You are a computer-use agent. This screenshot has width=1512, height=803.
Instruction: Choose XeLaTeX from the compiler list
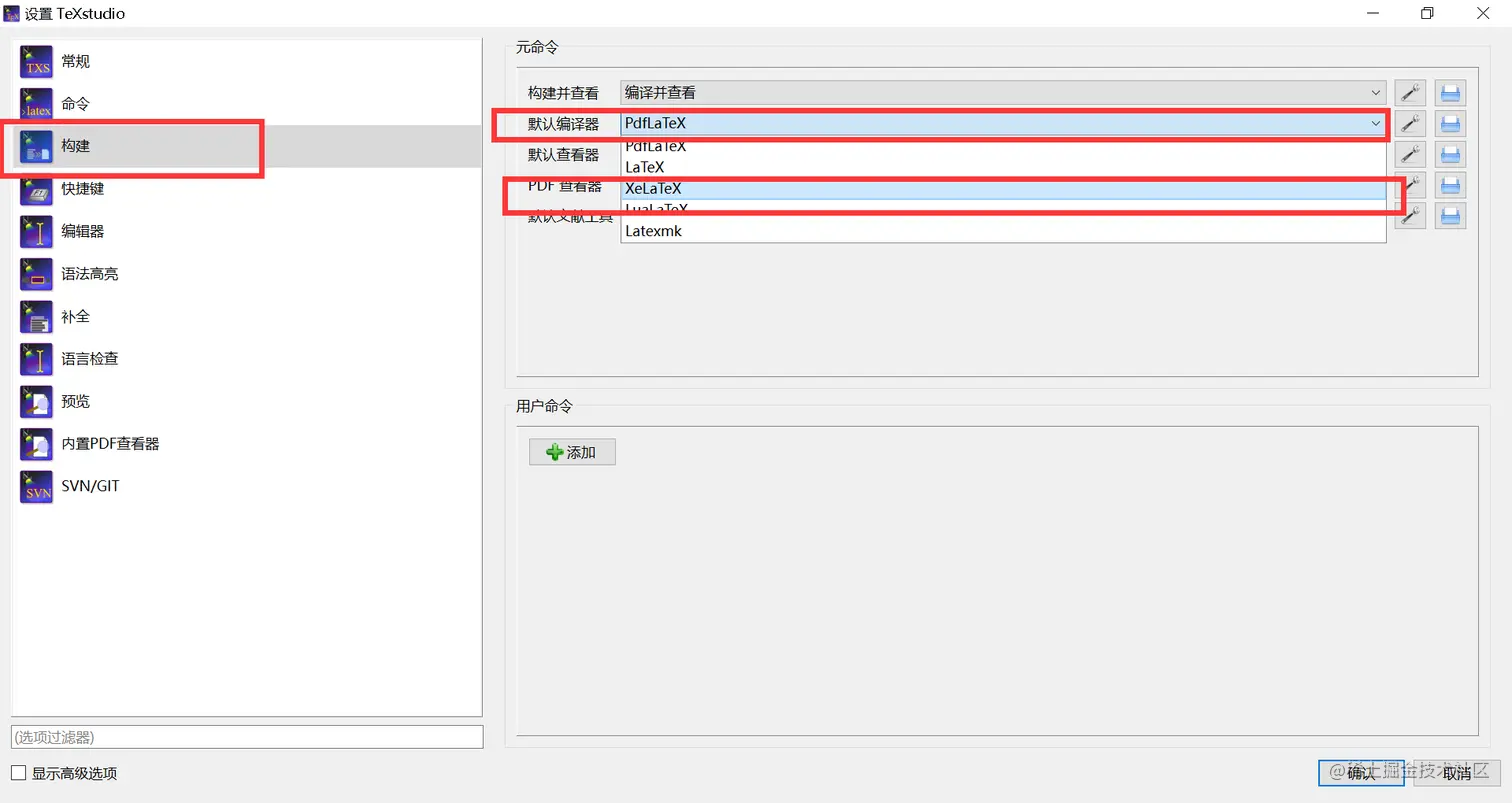tap(1003, 188)
